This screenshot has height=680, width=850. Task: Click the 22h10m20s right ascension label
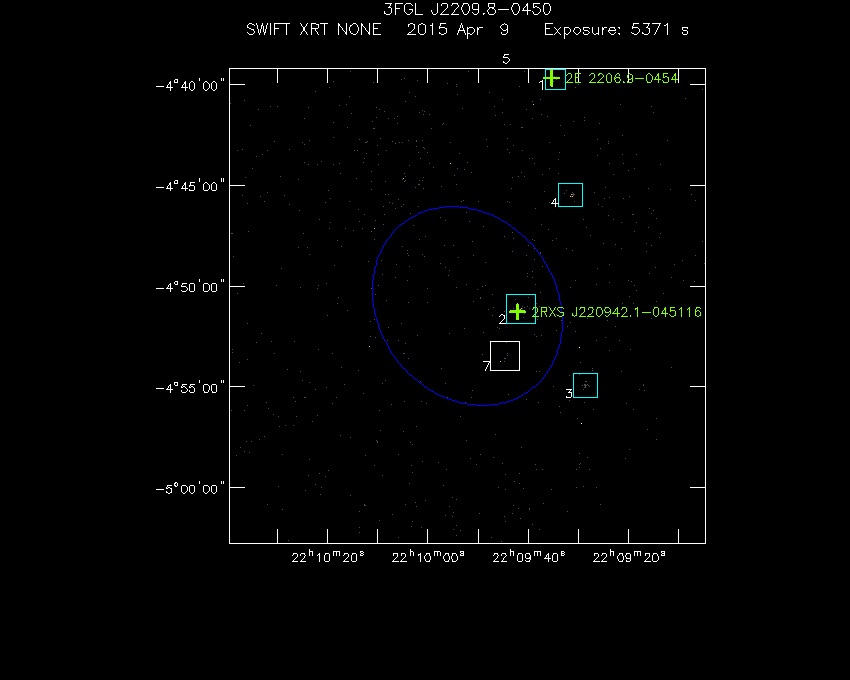328,557
